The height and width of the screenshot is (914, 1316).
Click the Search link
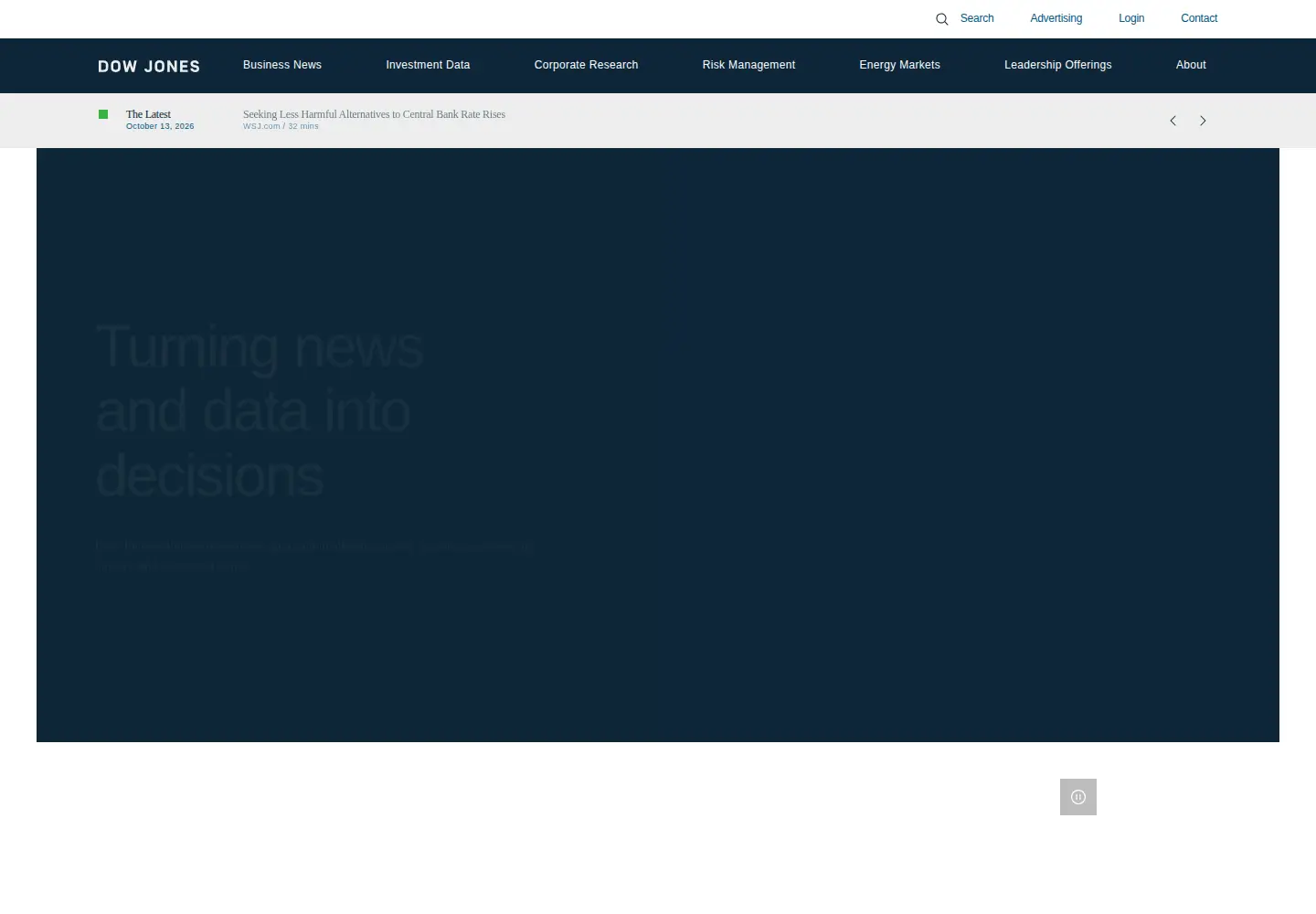tap(977, 18)
